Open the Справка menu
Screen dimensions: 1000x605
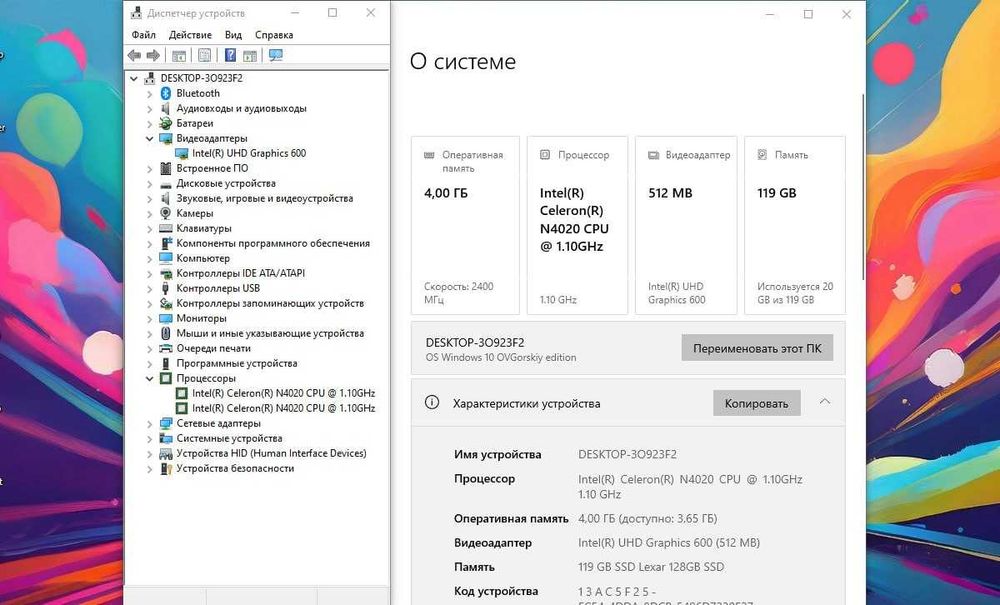pos(274,34)
